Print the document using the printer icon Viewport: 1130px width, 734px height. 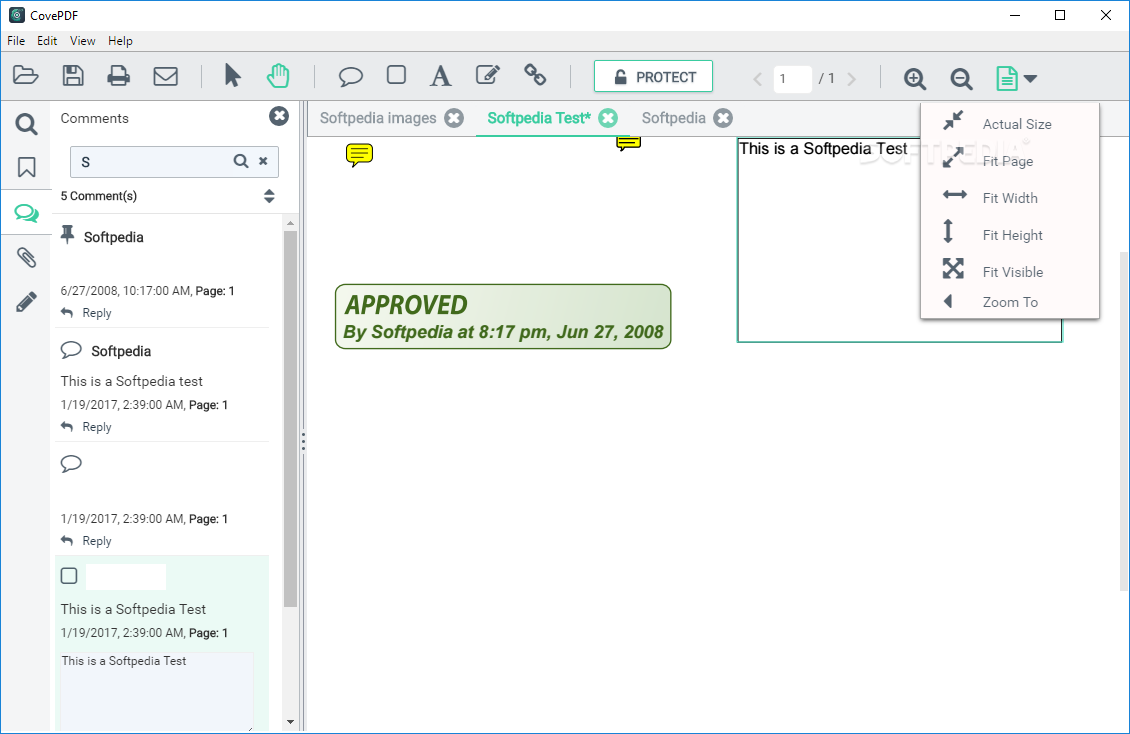(119, 76)
